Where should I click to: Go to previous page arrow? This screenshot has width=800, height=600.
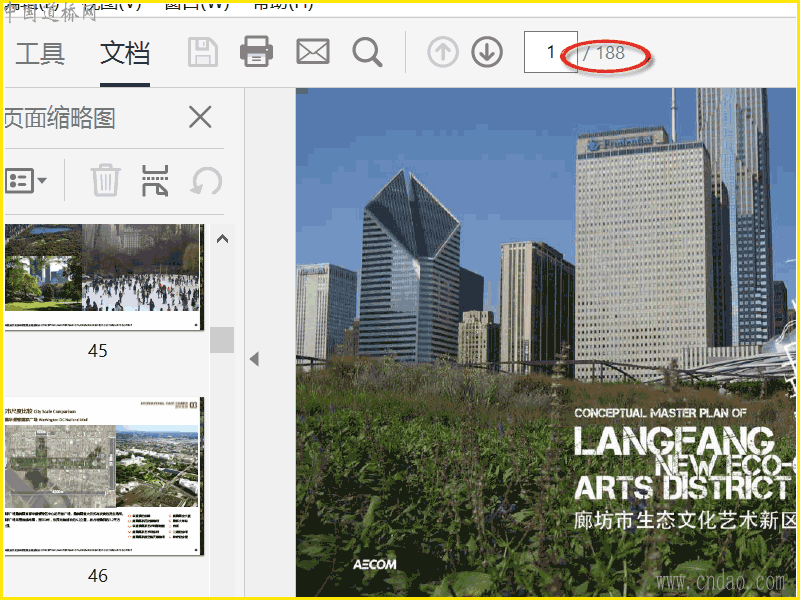[x=443, y=52]
